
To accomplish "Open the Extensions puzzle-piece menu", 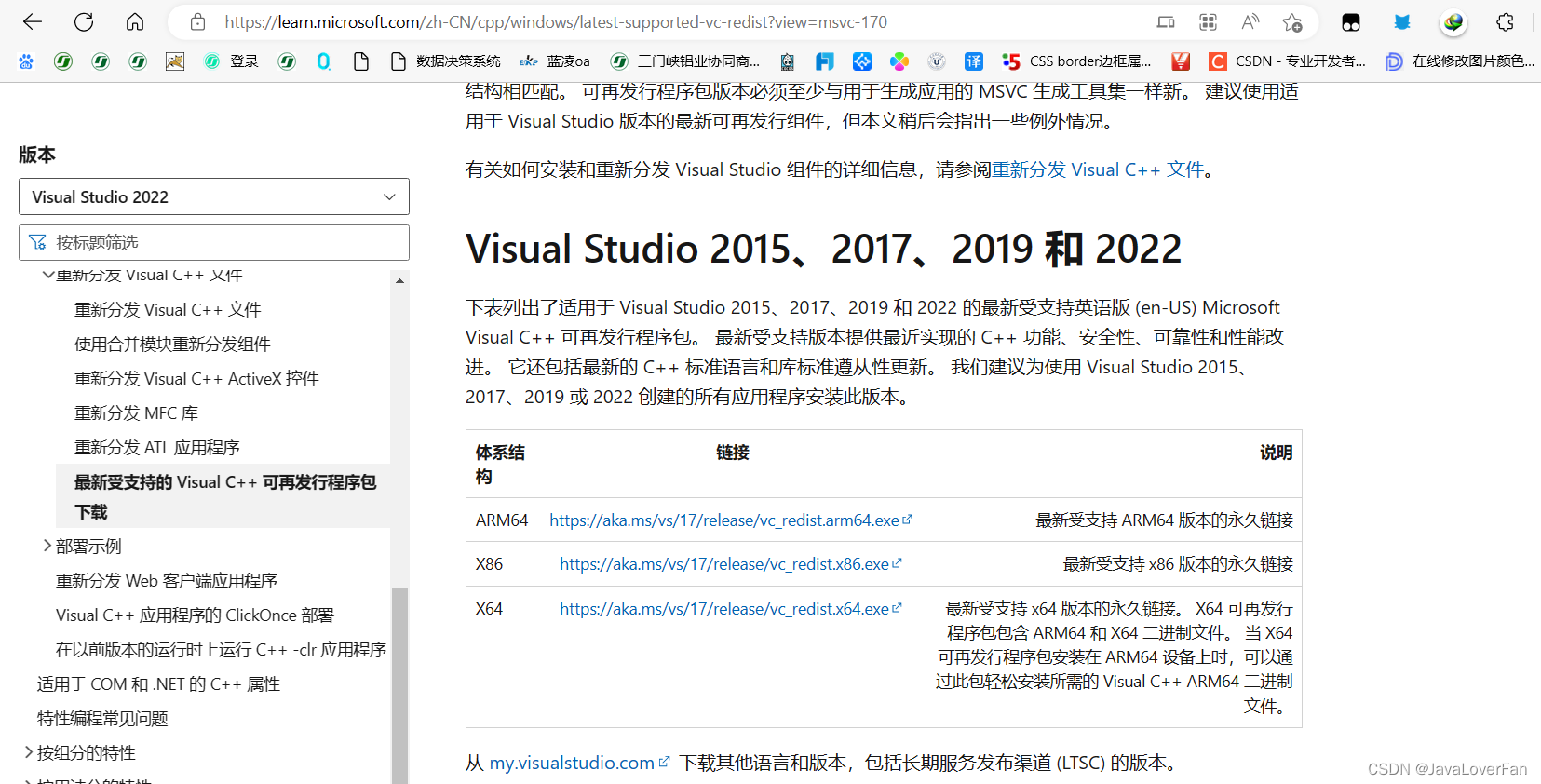I will click(1505, 22).
